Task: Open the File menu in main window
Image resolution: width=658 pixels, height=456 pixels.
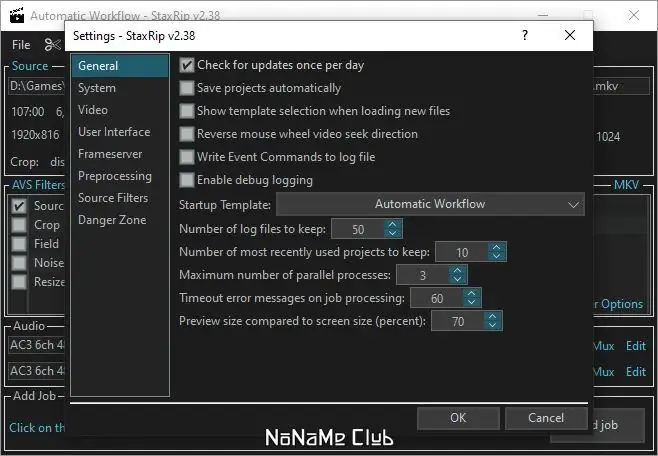Action: (21, 45)
